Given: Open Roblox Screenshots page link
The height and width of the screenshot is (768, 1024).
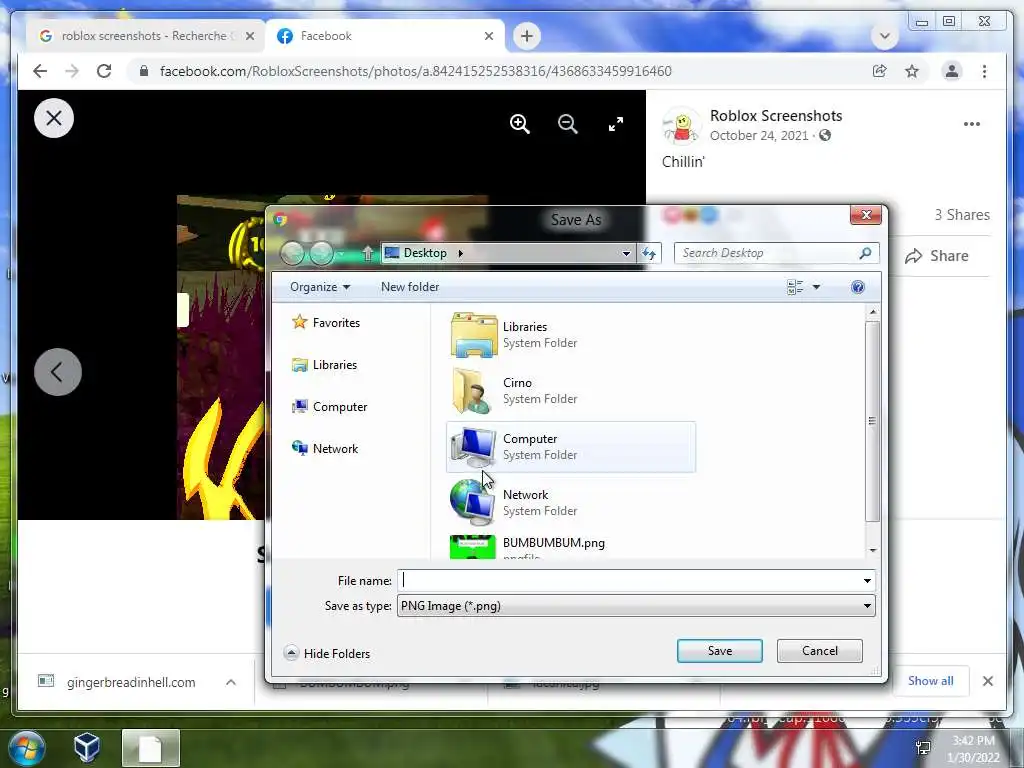Looking at the screenshot, I should click(776, 116).
